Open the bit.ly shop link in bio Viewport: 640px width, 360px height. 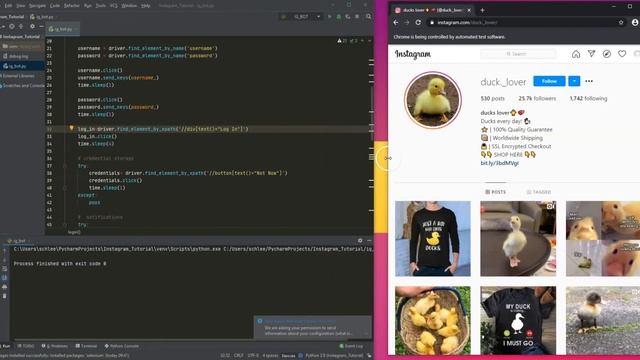(500, 163)
